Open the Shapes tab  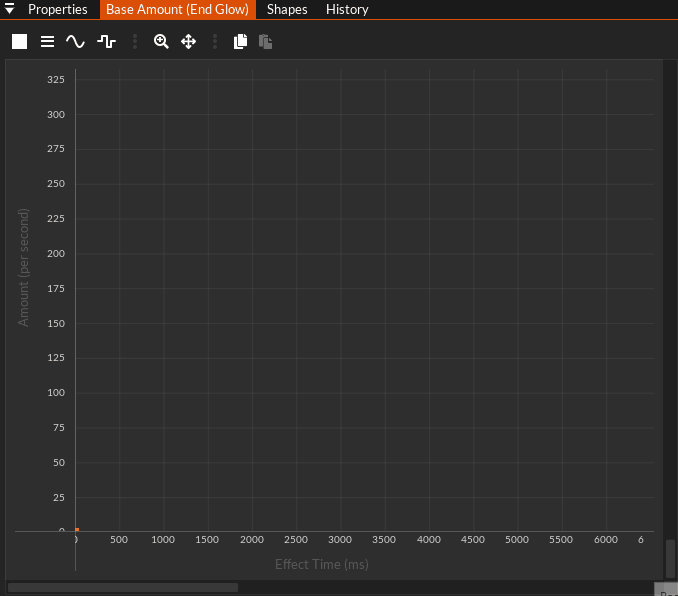[x=287, y=10]
